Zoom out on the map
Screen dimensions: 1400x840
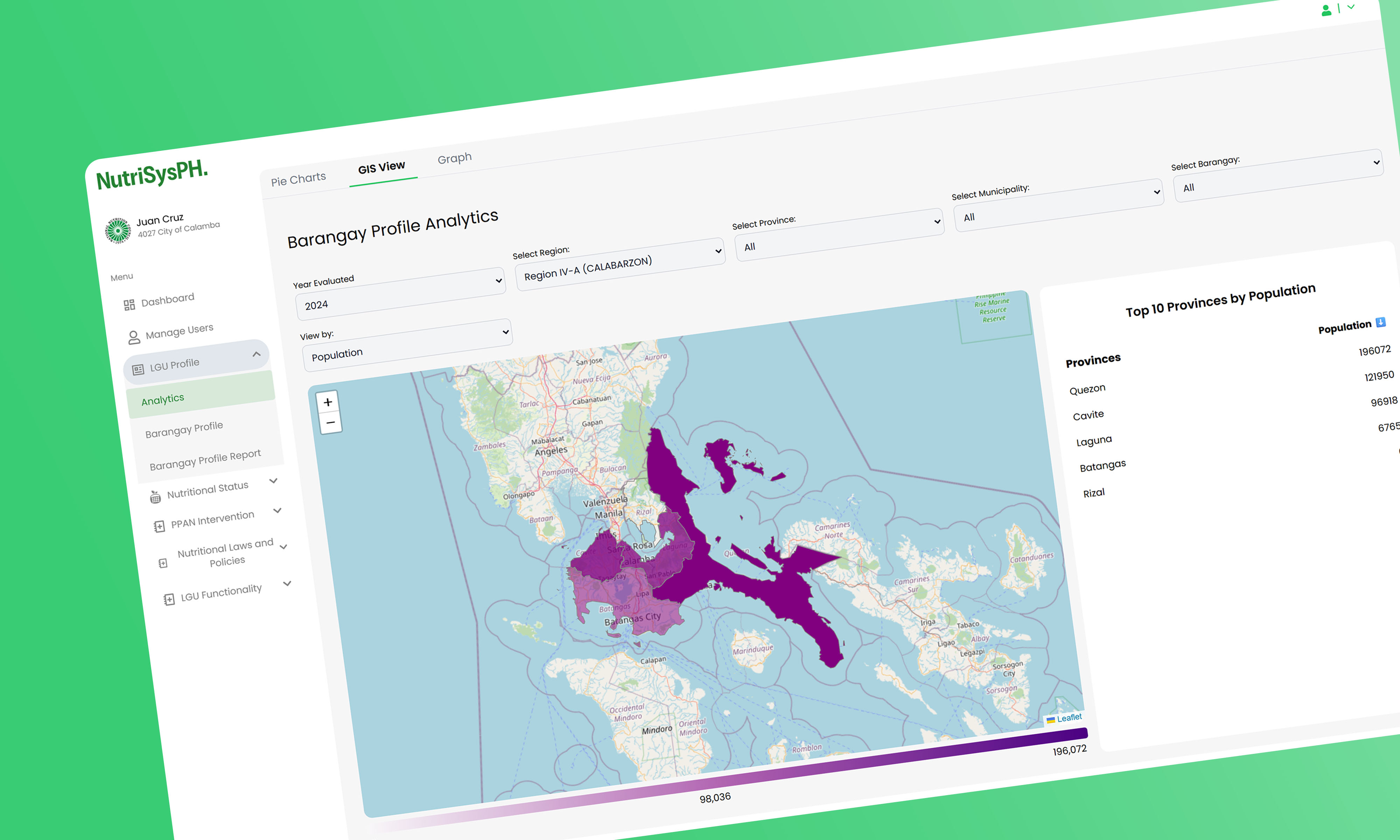click(x=330, y=422)
